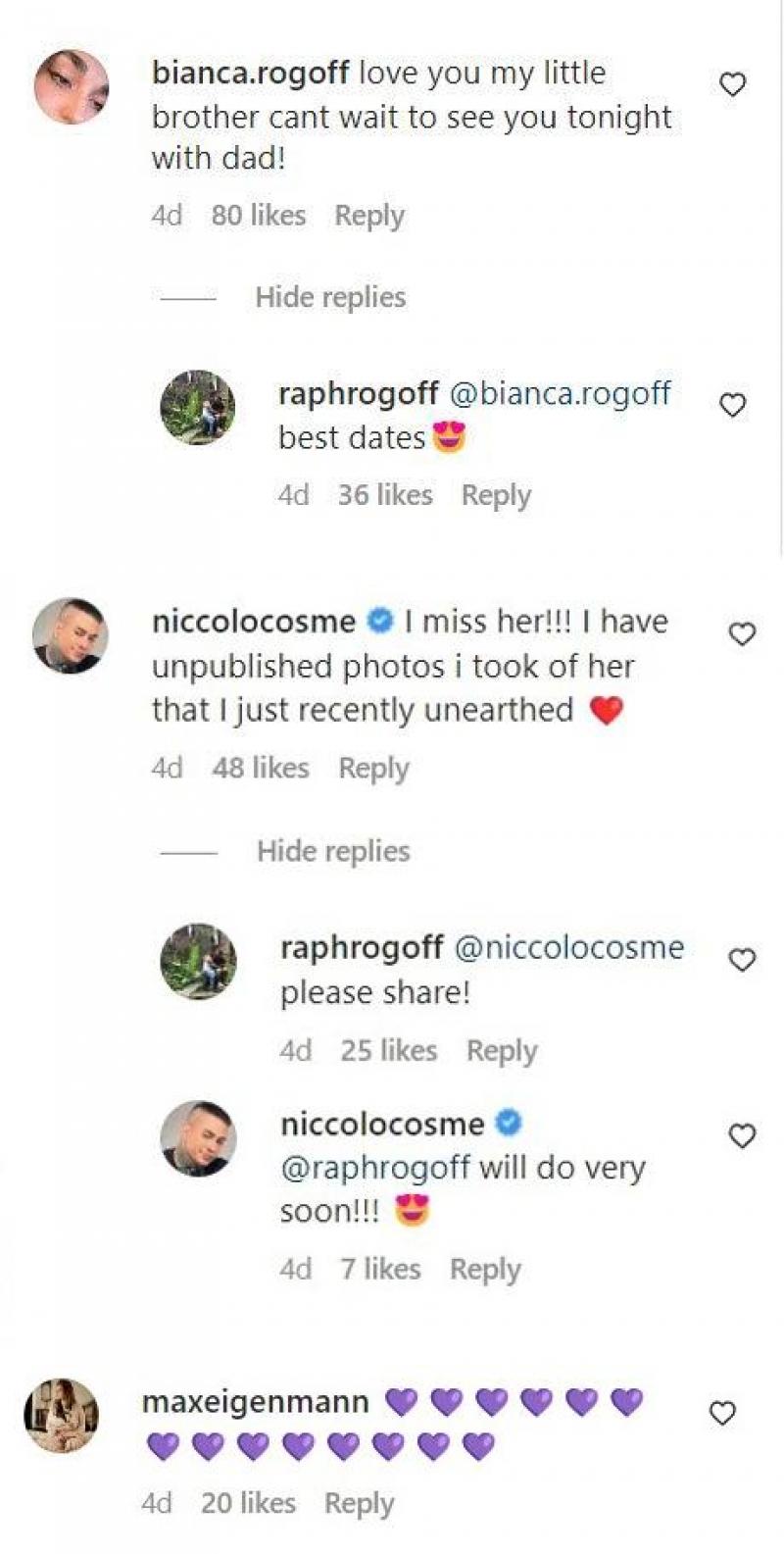Heart maxeigenmann's purple hearts comment
The width and height of the screenshot is (784, 1554).
tap(722, 1413)
